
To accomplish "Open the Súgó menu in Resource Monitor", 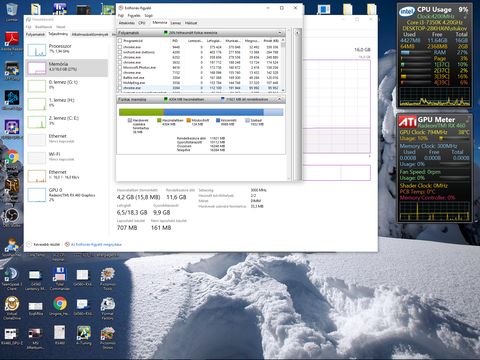I will pyautogui.click(x=148, y=15).
